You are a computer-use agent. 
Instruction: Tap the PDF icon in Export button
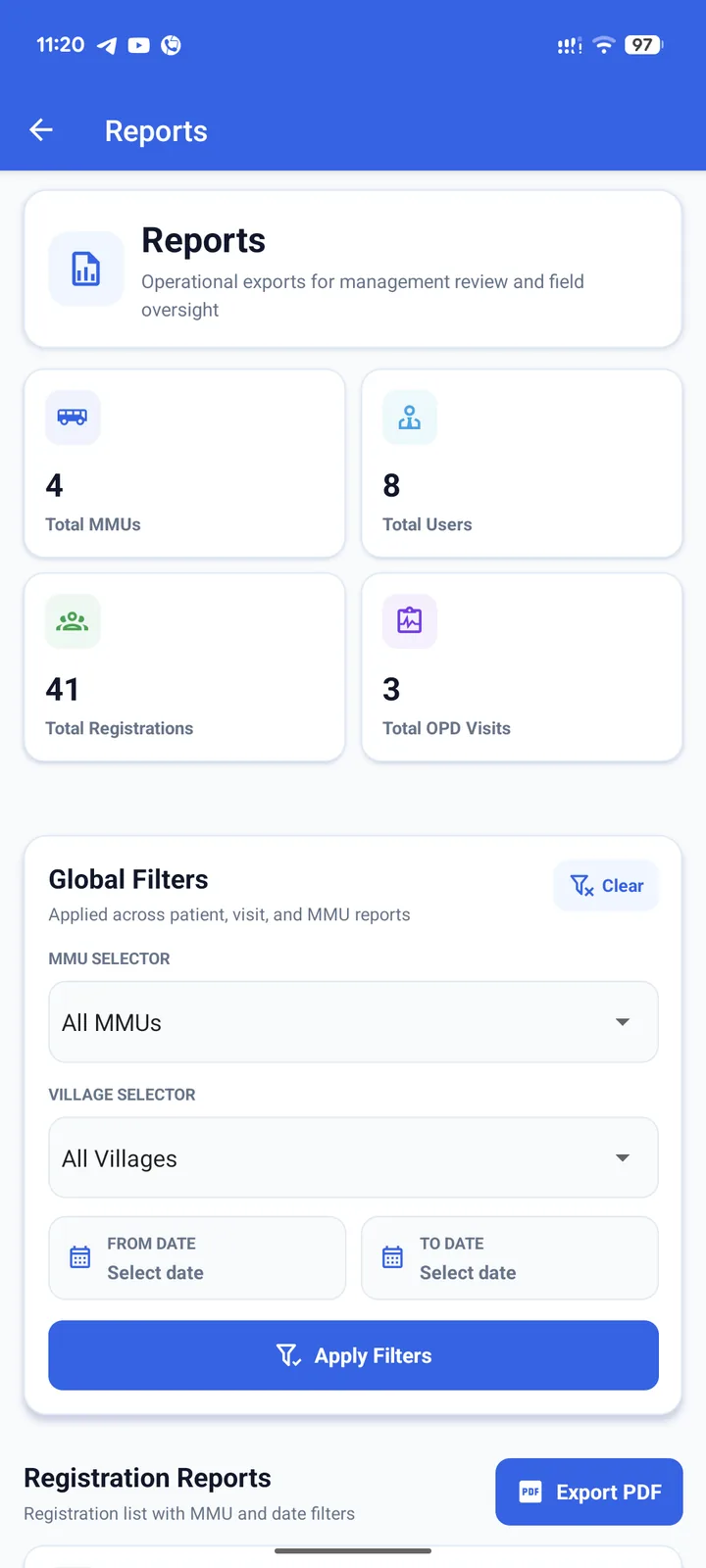point(530,1492)
